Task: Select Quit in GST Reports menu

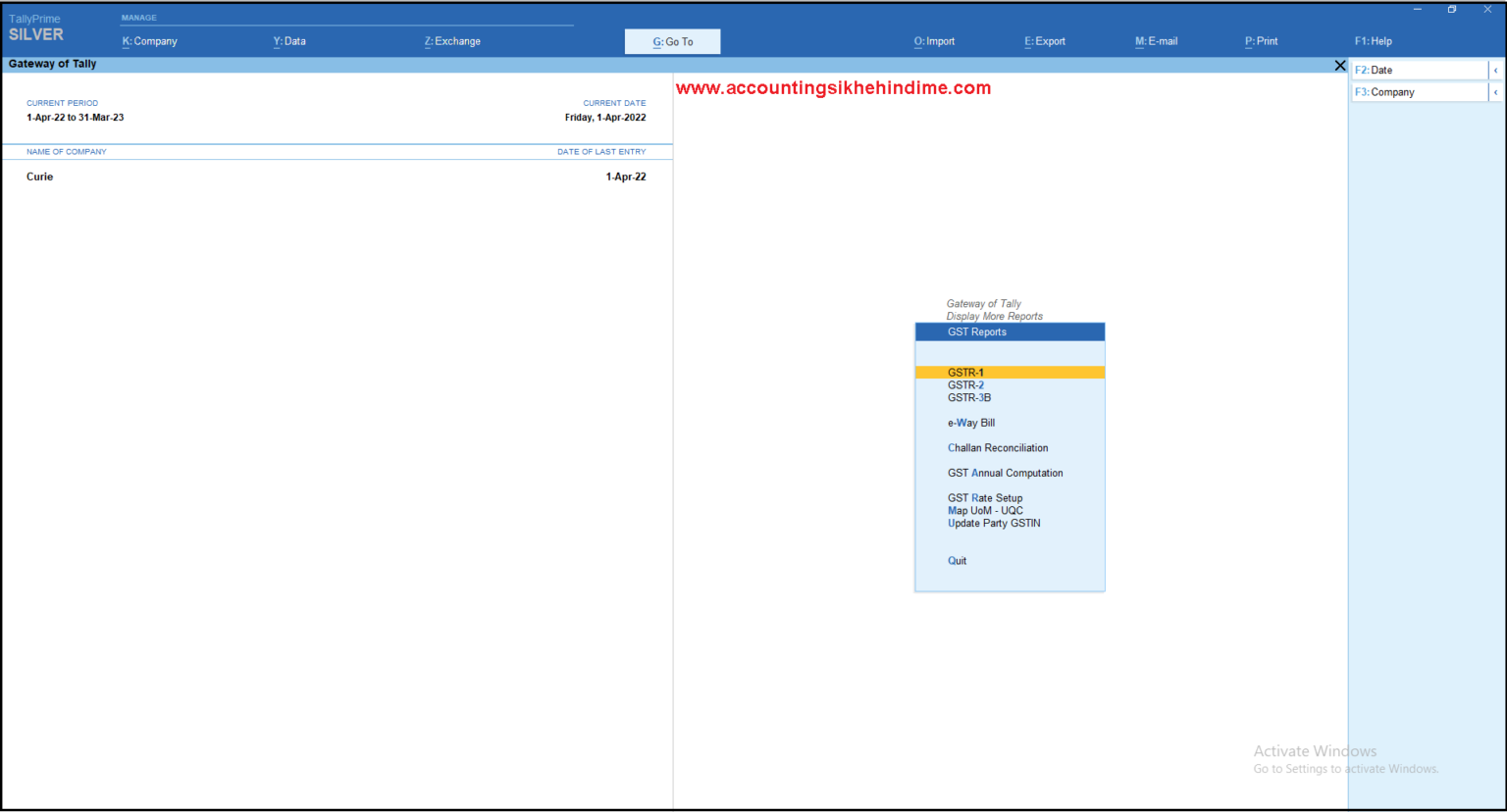Action: point(957,561)
